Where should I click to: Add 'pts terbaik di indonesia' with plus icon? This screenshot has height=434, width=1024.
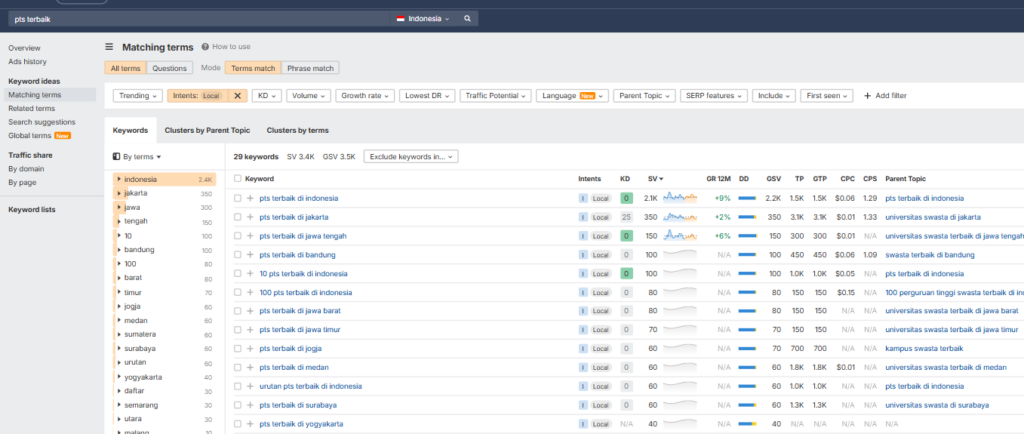tap(250, 198)
